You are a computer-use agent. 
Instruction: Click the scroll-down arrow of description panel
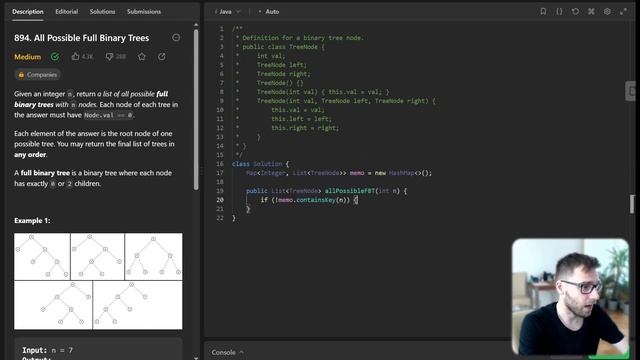point(196,358)
